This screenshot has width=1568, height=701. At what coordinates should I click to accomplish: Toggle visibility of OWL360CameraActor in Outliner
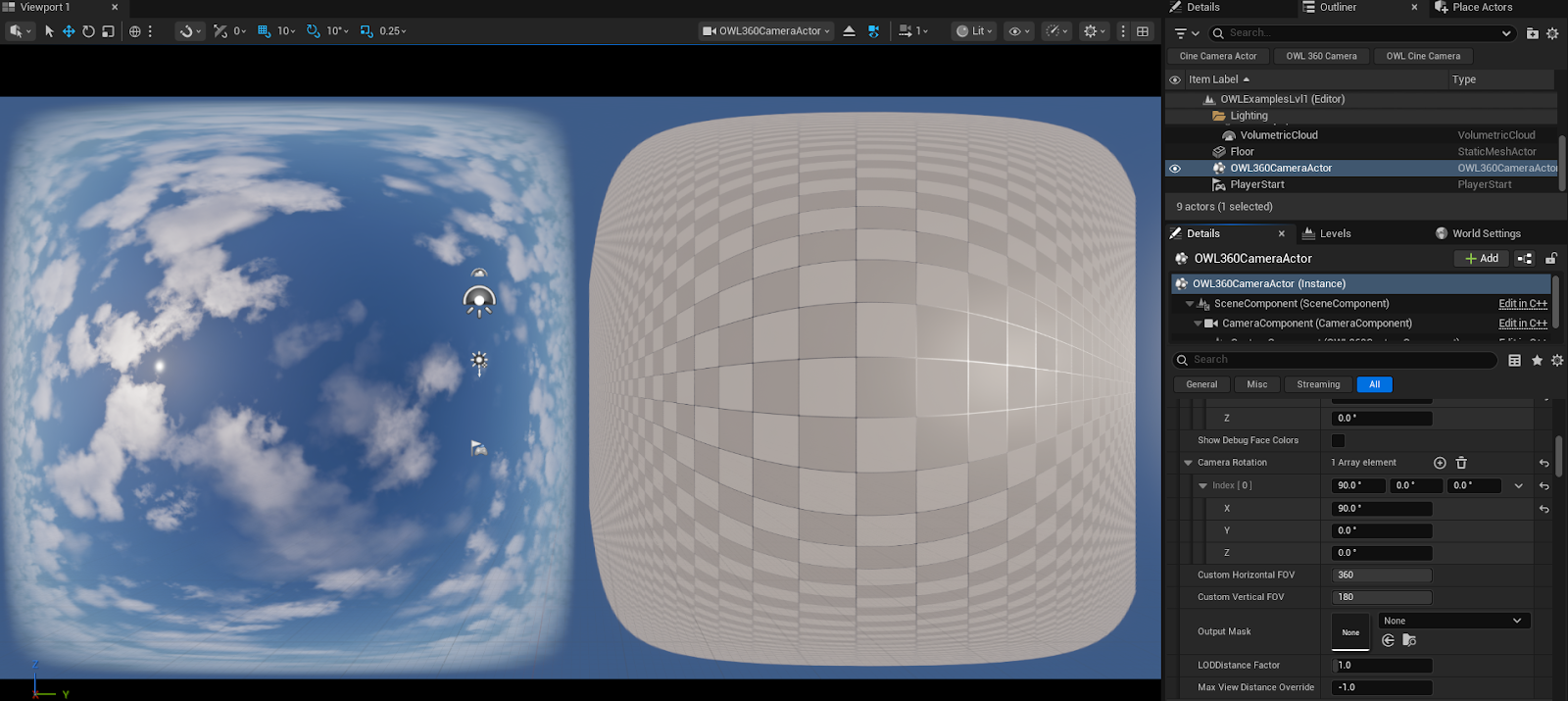(x=1174, y=169)
